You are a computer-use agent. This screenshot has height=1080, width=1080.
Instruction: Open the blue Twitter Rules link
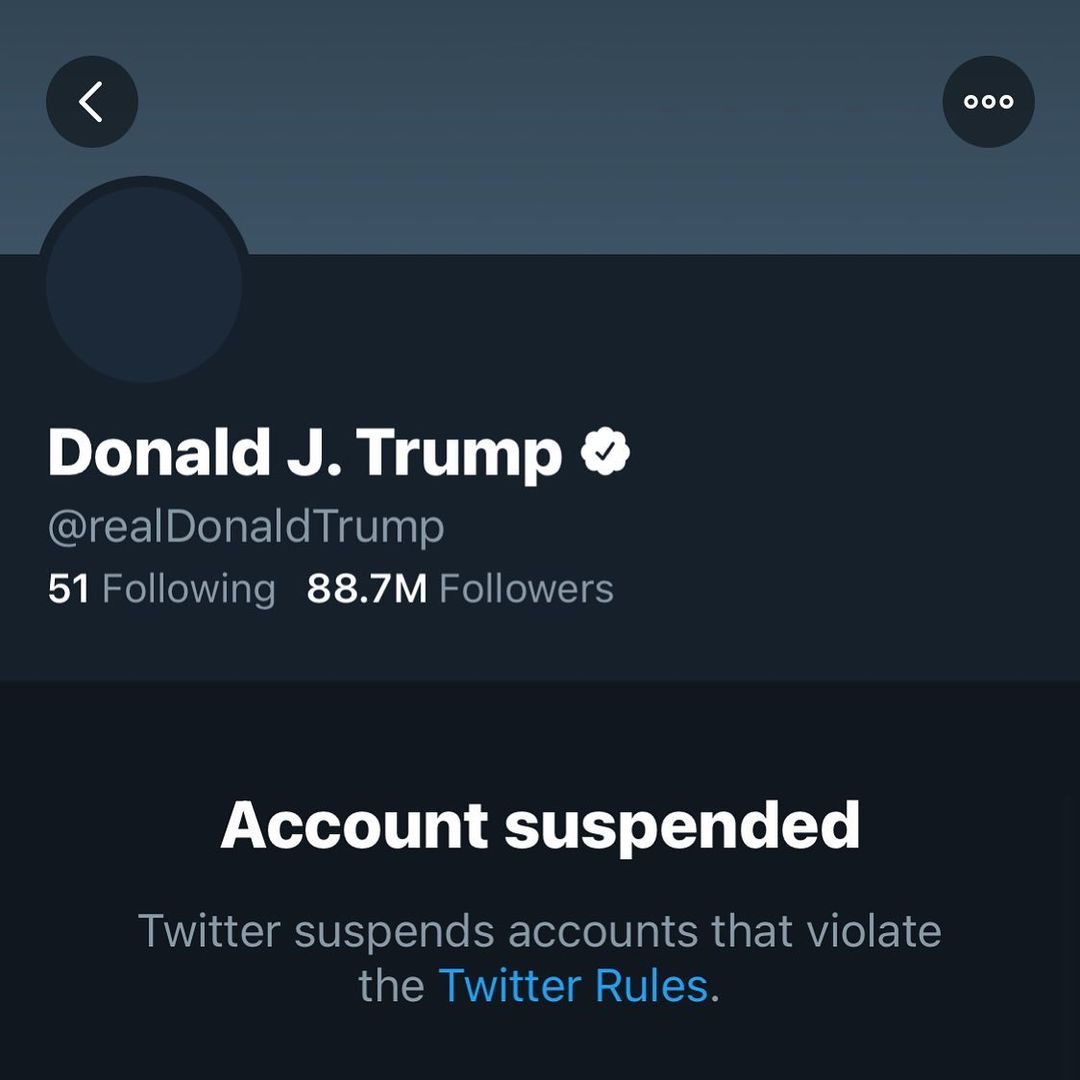pos(573,986)
